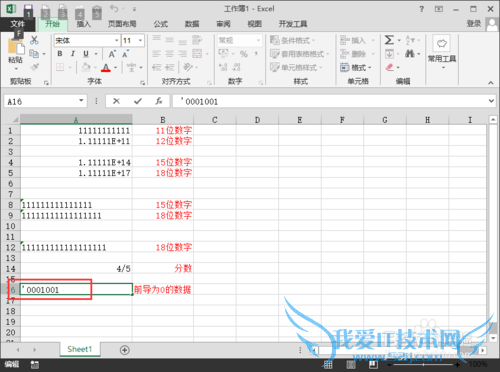Screen dimensions: 500x372
Task: Open the 文件 File tab
Action: (17, 24)
